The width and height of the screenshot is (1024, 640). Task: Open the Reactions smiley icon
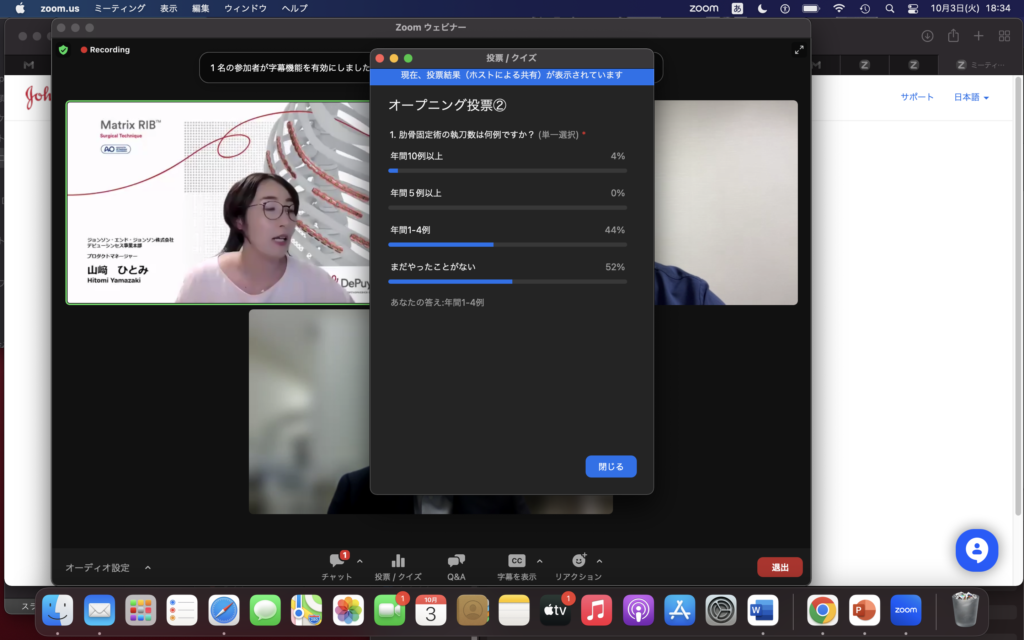[x=578, y=561]
